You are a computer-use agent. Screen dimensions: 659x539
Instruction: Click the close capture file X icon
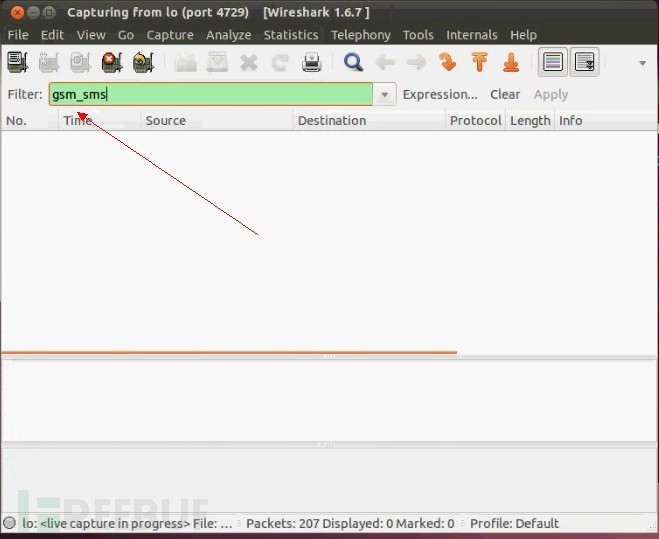coord(249,63)
